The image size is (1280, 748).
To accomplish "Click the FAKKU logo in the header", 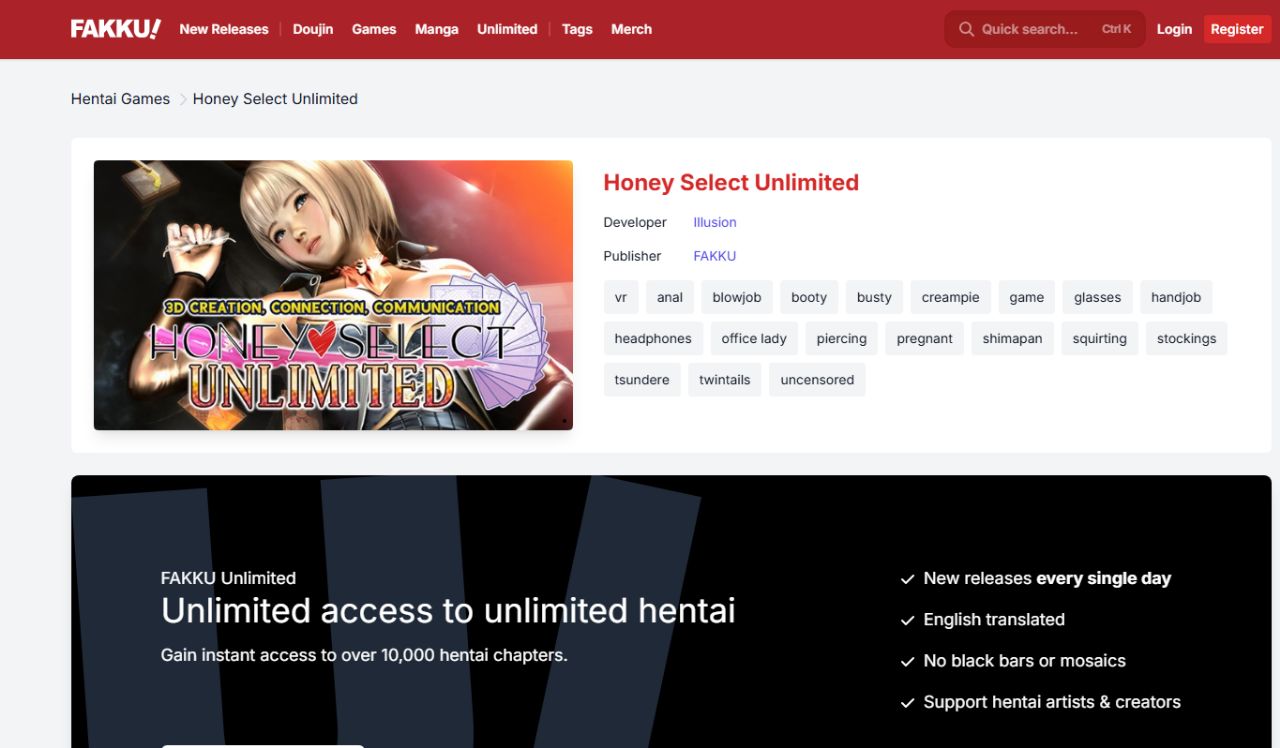I will 116,29.
